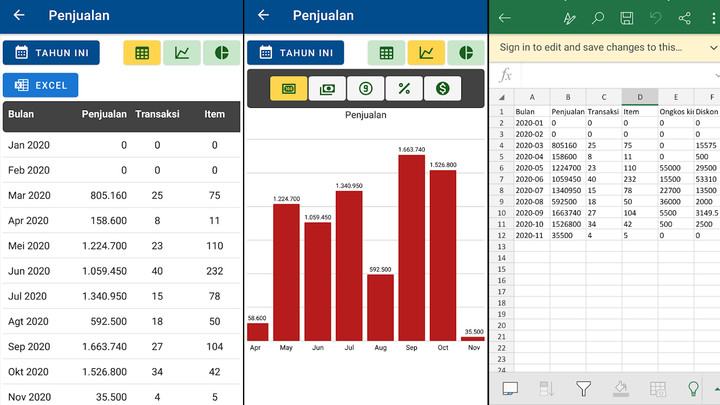Select the dollar profit metric icon

[443, 89]
